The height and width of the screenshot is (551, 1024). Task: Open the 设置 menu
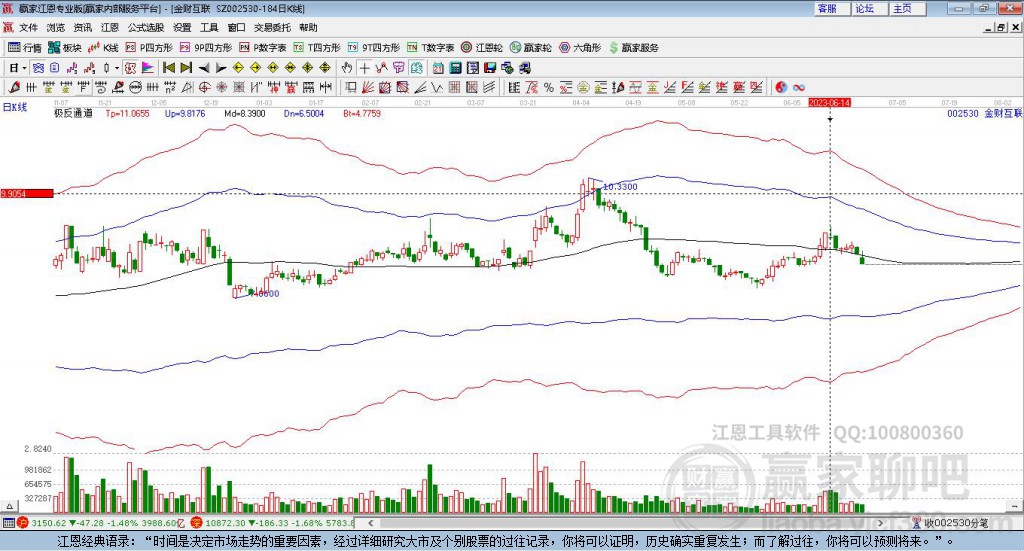pos(182,27)
